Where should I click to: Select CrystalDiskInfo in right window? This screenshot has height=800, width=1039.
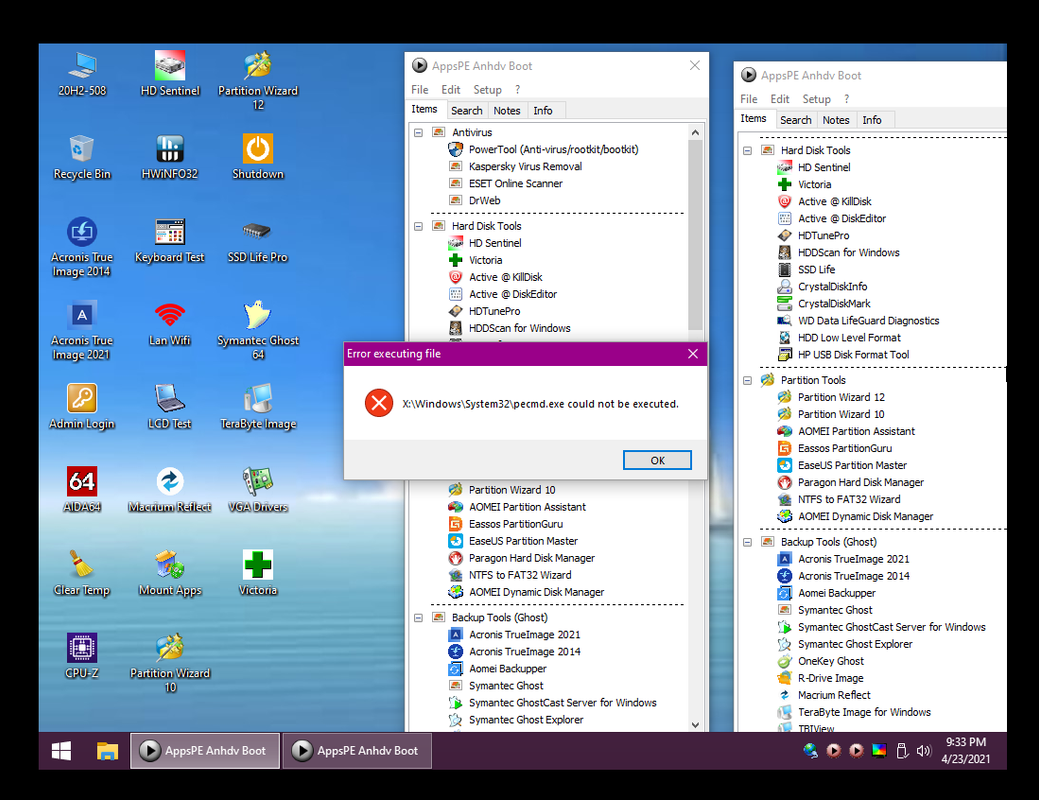point(832,286)
